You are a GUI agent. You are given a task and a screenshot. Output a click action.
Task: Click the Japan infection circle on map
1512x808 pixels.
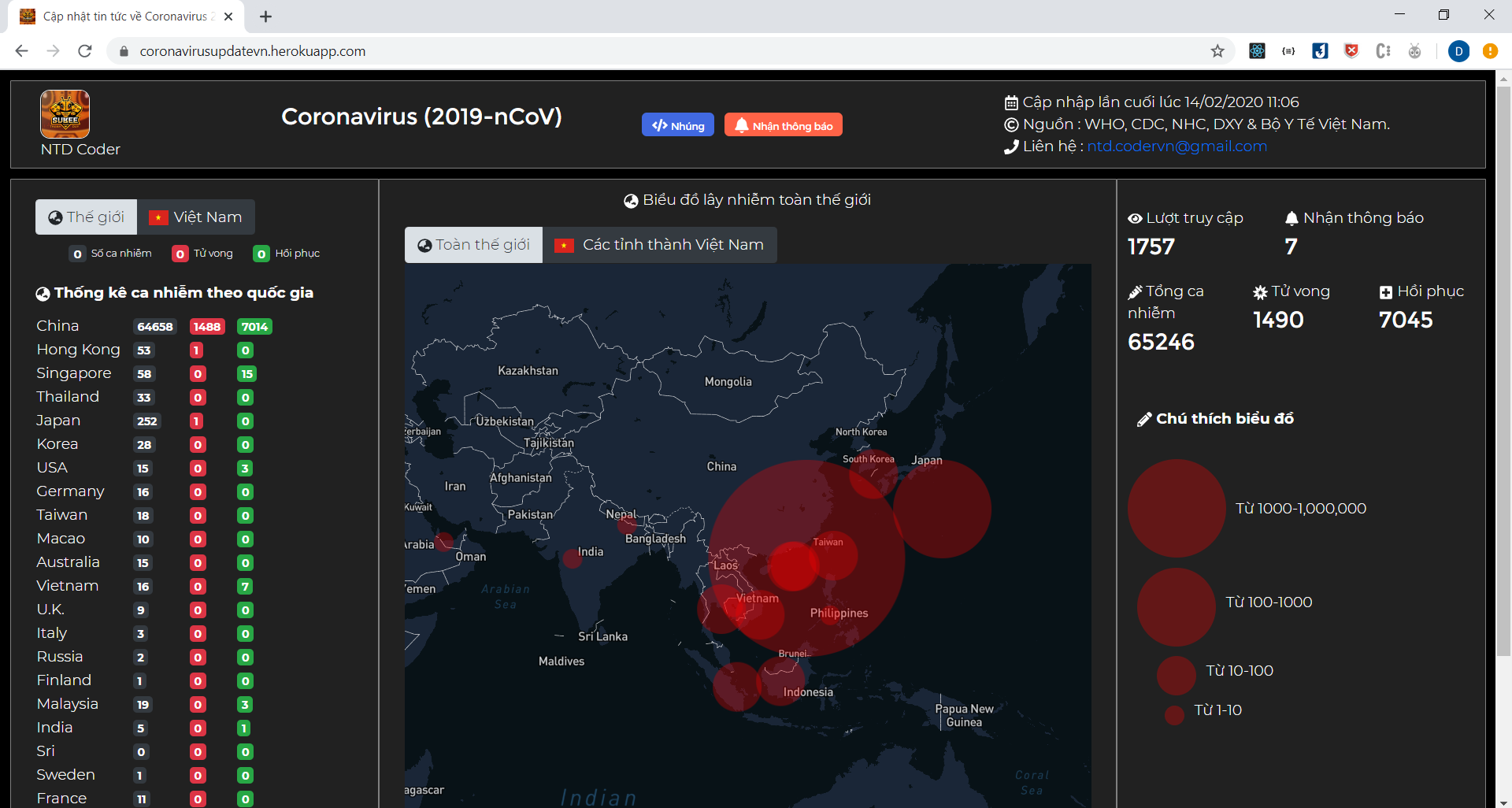(x=942, y=509)
